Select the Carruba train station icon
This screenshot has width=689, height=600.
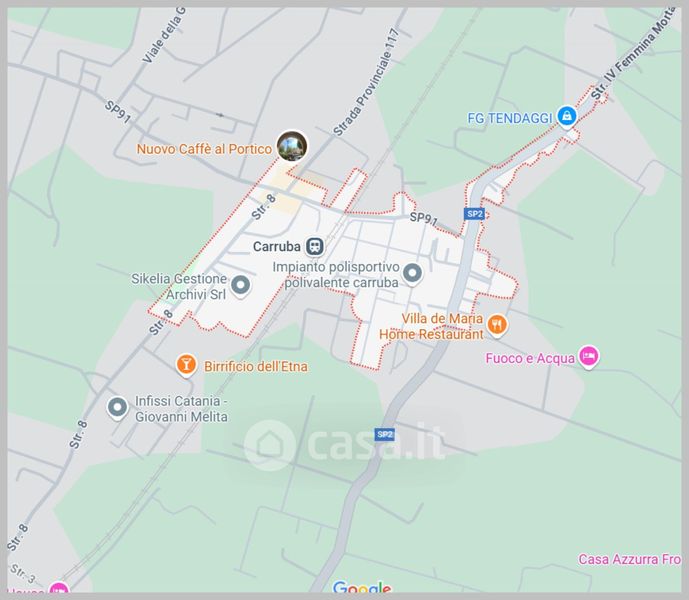pyautogui.click(x=315, y=246)
